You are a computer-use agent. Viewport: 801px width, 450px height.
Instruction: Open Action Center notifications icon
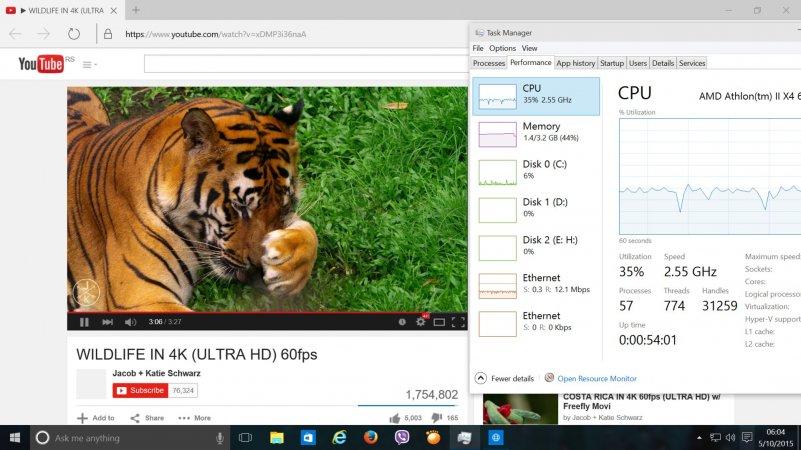coord(747,438)
